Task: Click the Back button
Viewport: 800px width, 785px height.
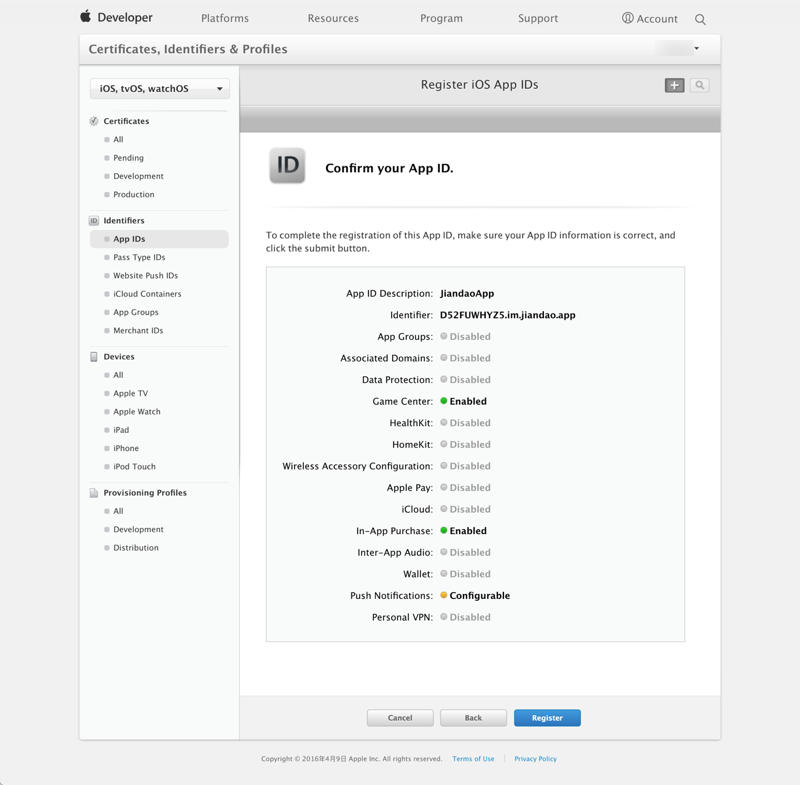Action: tap(473, 718)
